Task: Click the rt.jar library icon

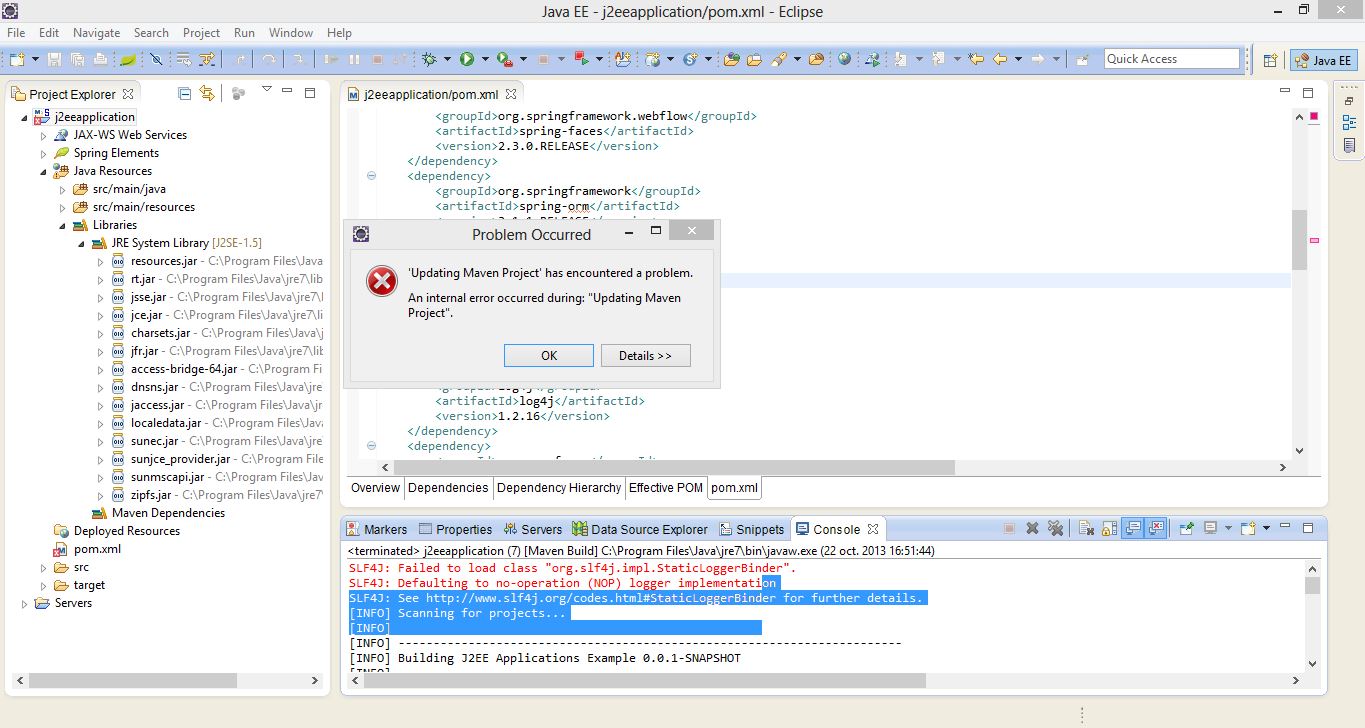Action: pyautogui.click(x=119, y=279)
